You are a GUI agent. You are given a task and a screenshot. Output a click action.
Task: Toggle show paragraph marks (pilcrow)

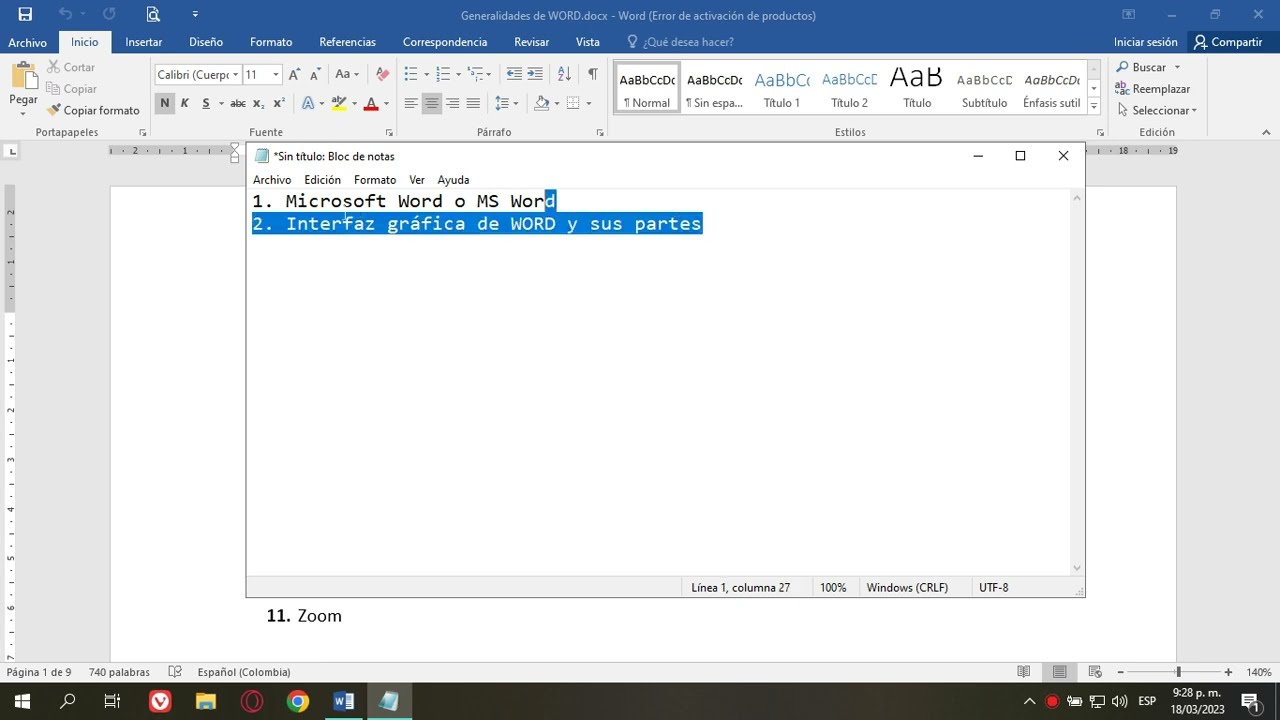593,74
